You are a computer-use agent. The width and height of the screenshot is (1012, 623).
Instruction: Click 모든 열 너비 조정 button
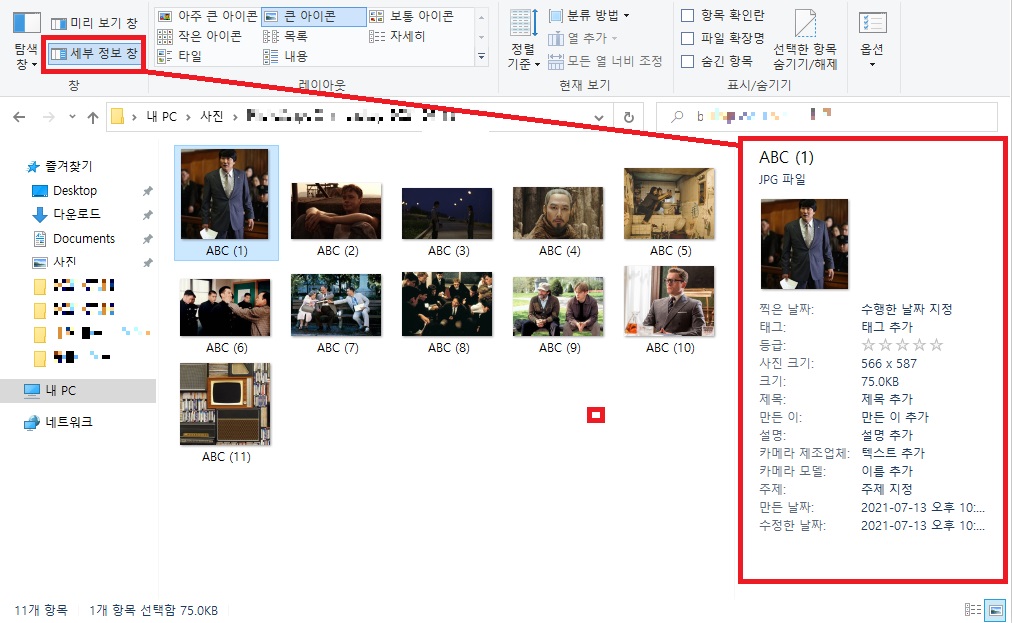click(605, 61)
